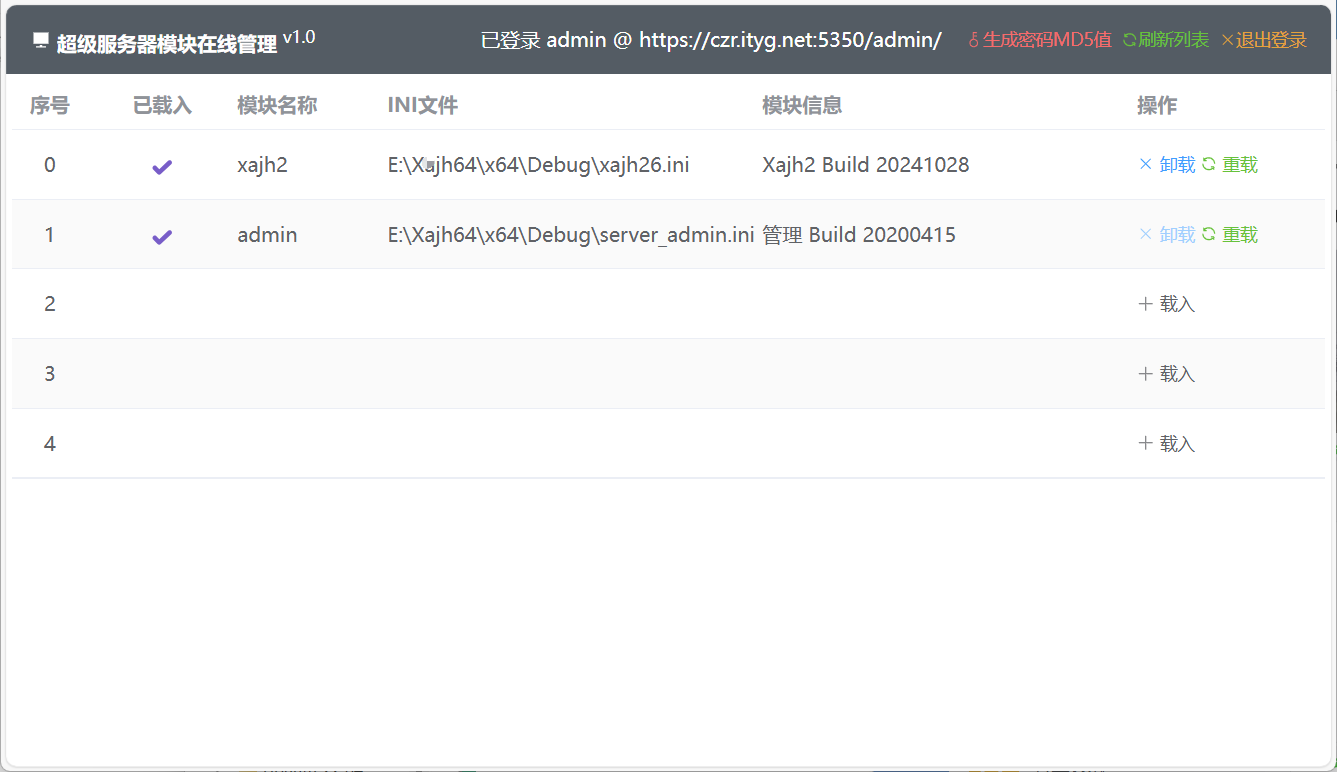
Task: Load a module into slot 2
Action: point(1167,304)
